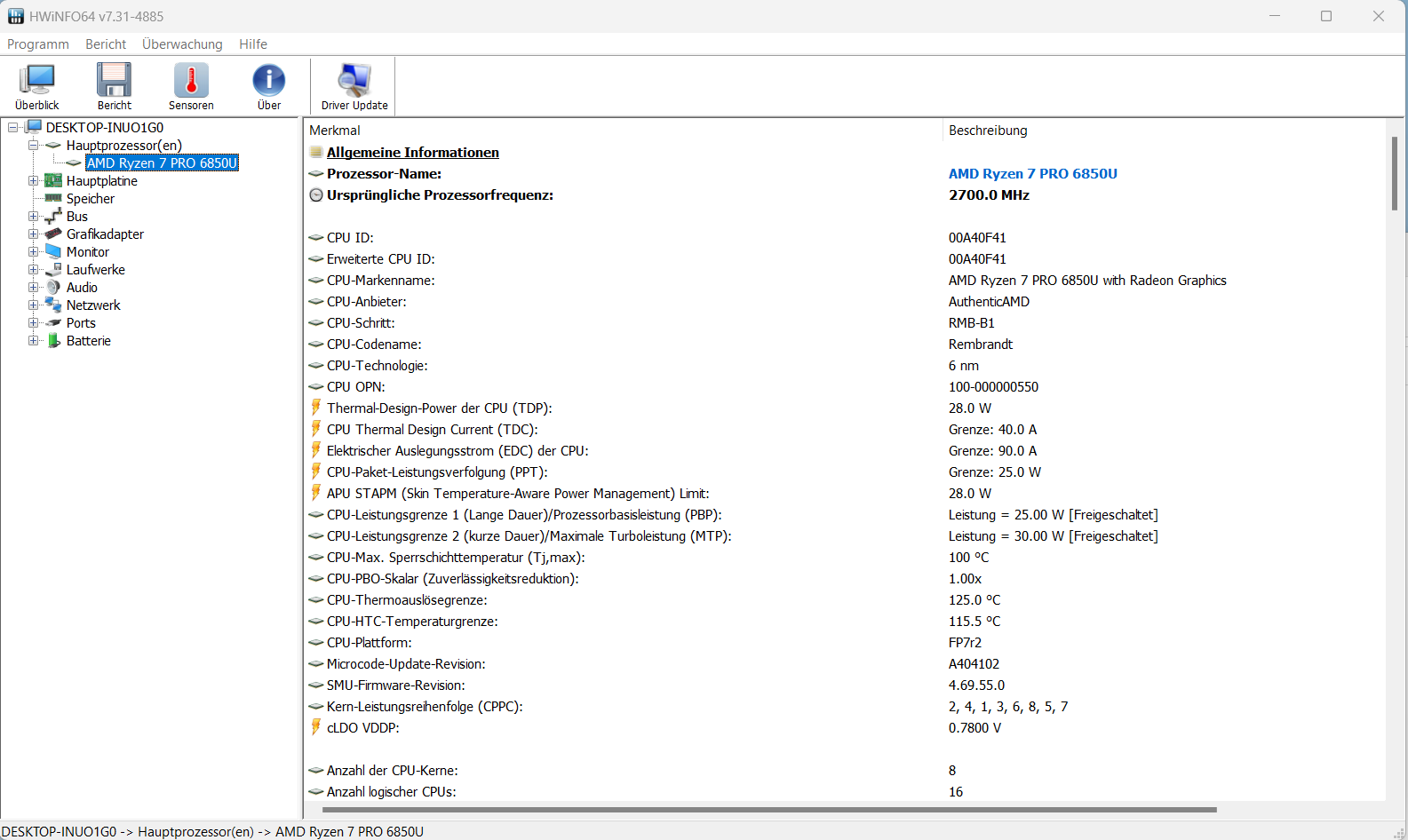Open the Überwachung menu

coord(182,44)
